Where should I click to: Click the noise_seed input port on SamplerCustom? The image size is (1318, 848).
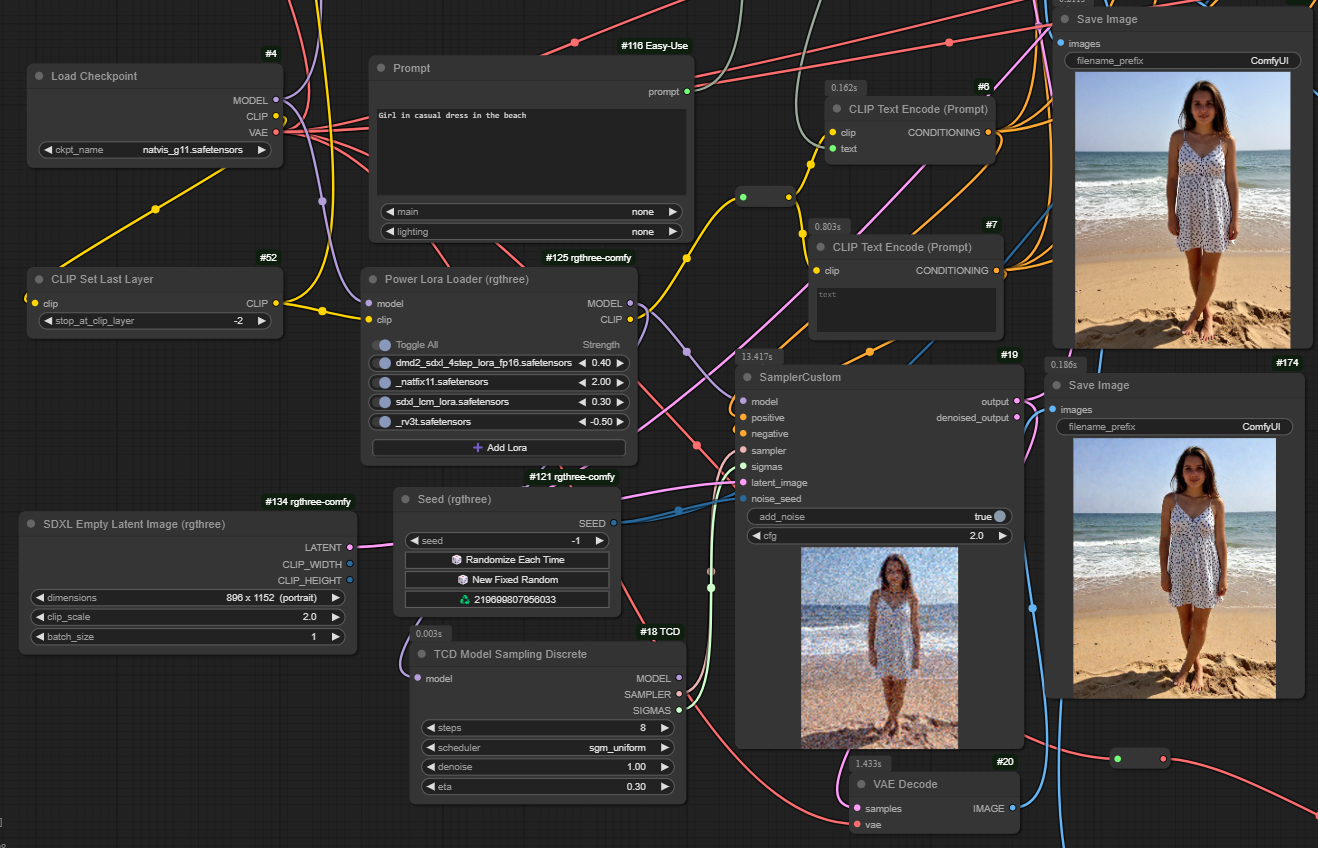pyautogui.click(x=743, y=498)
